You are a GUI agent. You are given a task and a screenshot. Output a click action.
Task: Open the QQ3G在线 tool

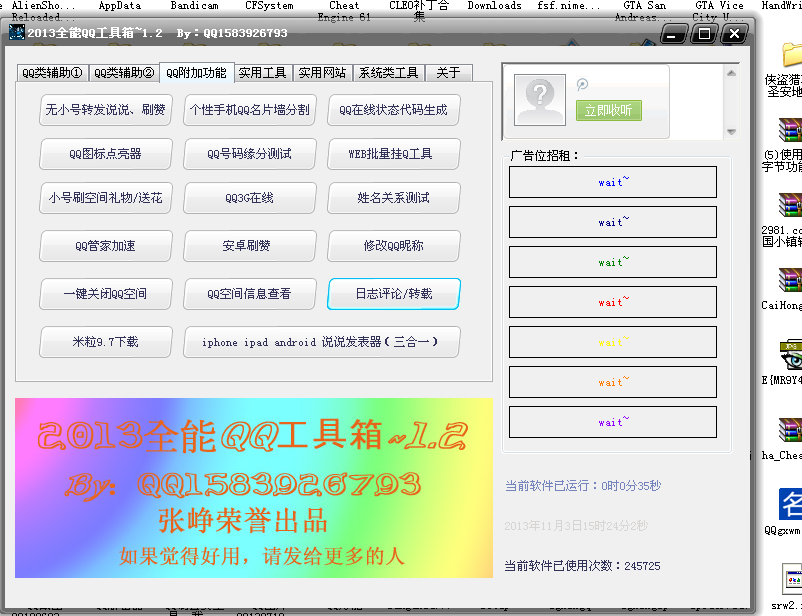pos(250,197)
